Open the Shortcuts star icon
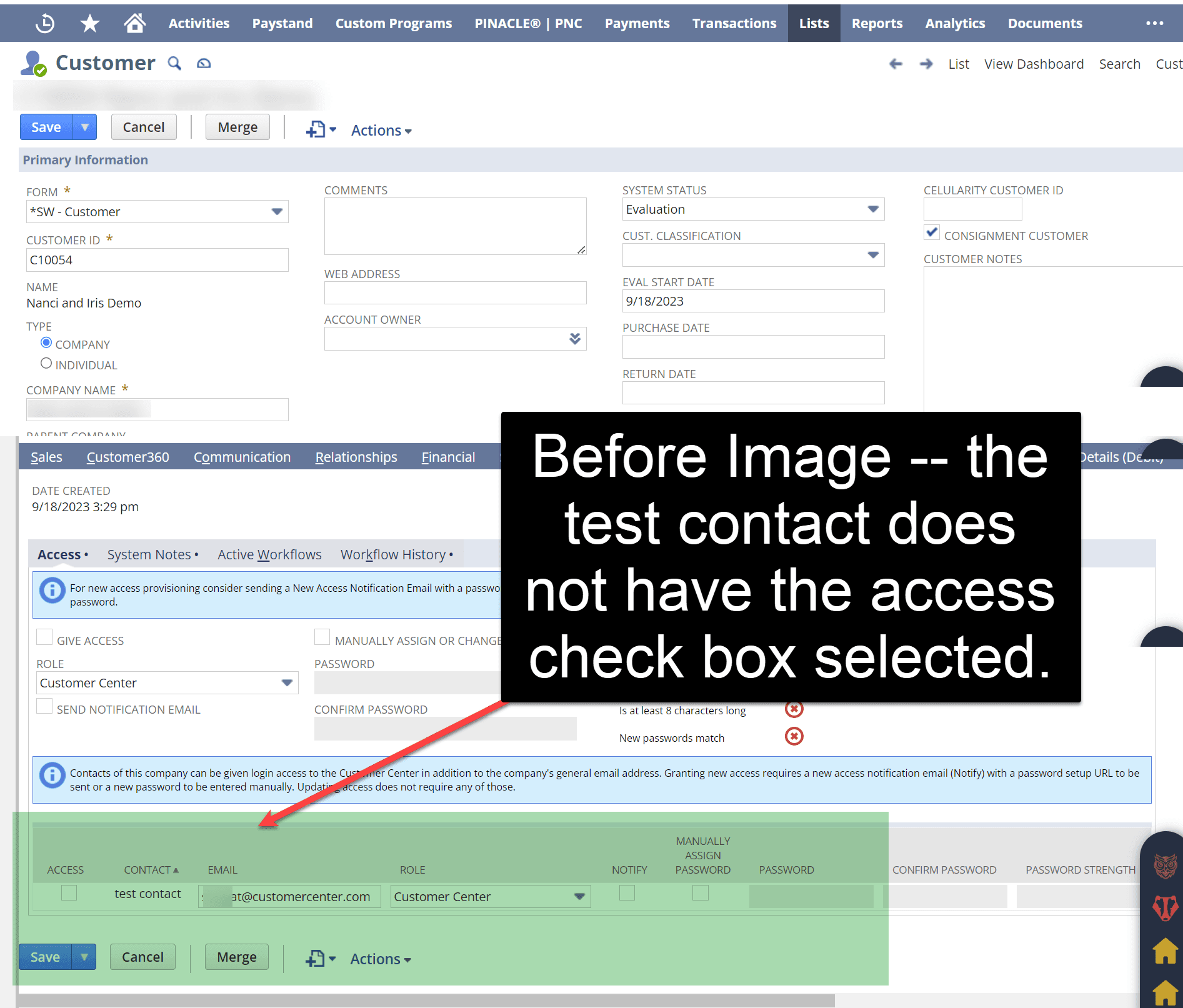The height and width of the screenshot is (1008, 1183). [90, 24]
